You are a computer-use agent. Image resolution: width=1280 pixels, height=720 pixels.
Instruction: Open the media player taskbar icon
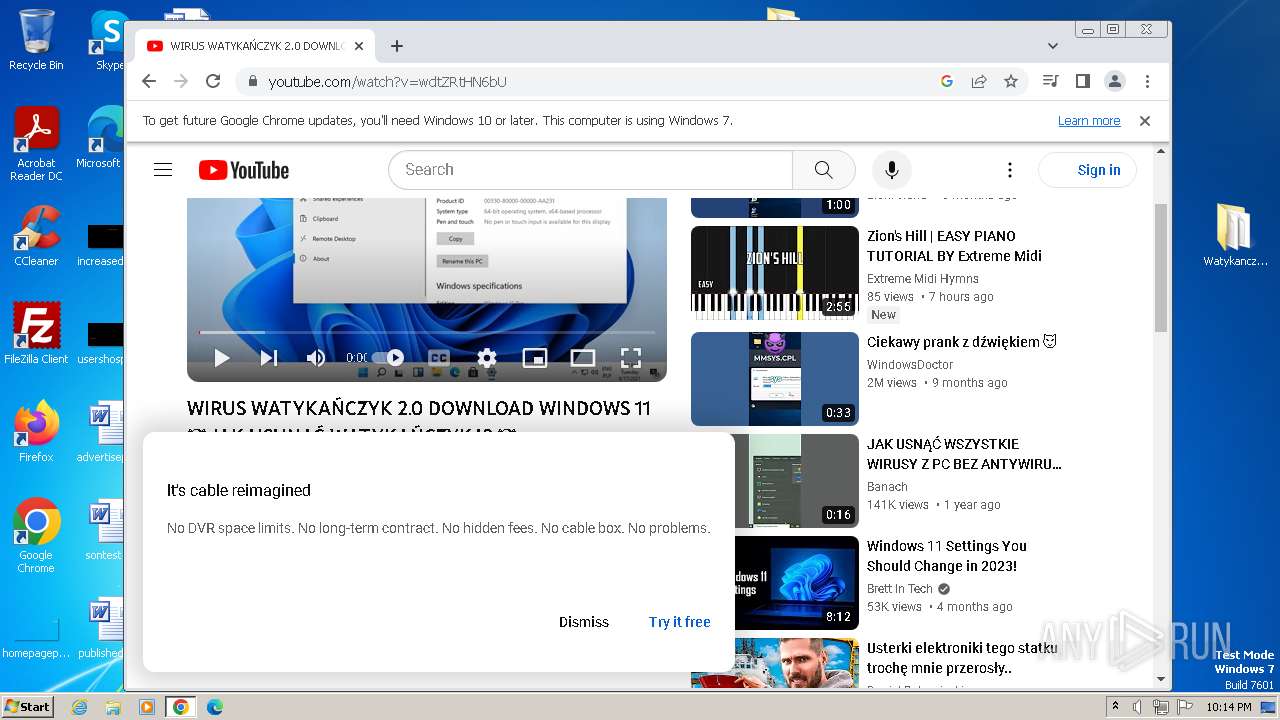click(147, 707)
